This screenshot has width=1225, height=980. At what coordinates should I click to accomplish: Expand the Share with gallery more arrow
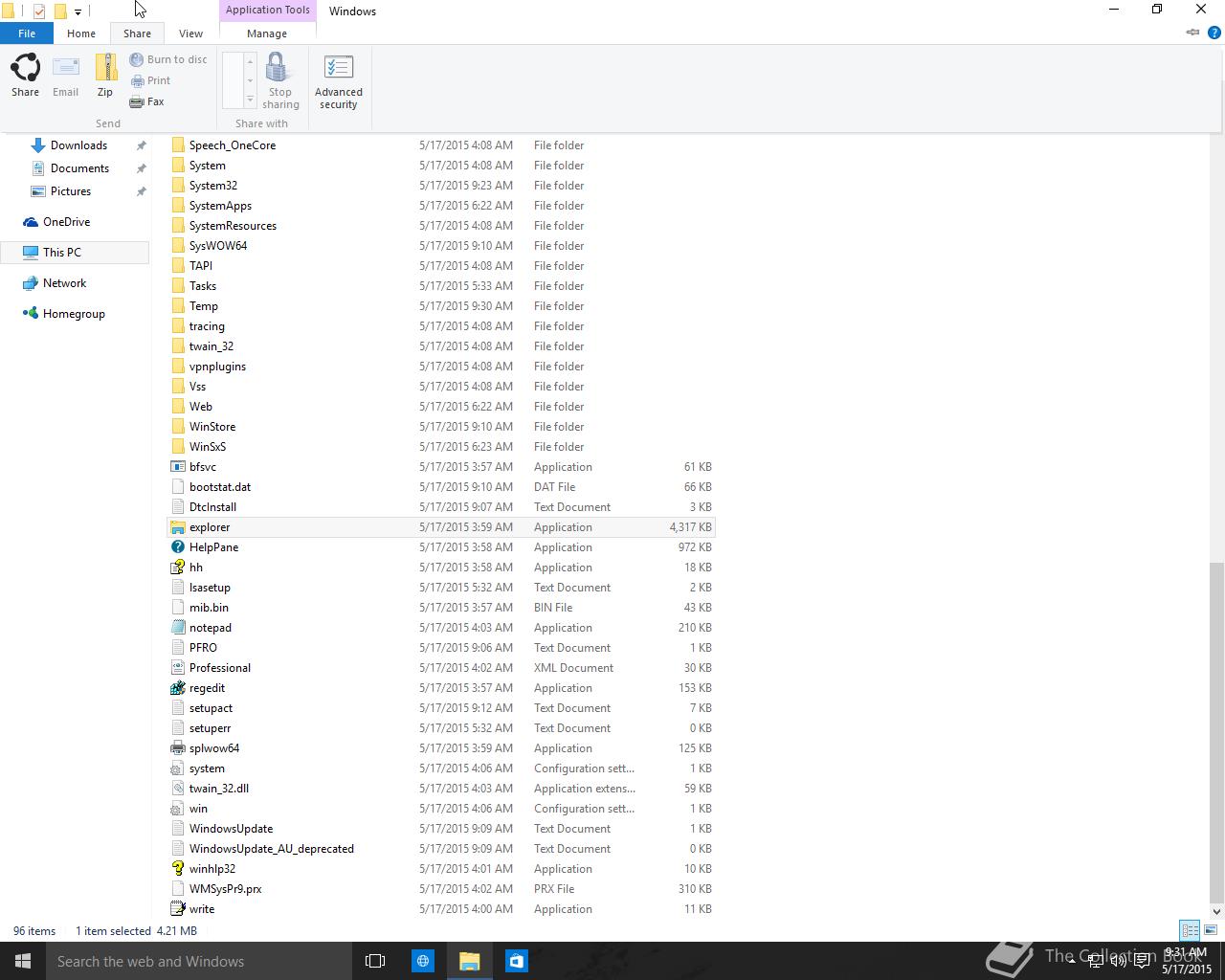(x=250, y=100)
